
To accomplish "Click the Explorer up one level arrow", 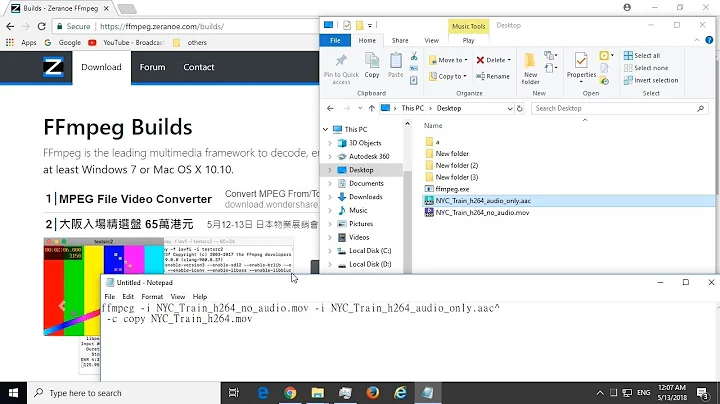I will [x=371, y=108].
